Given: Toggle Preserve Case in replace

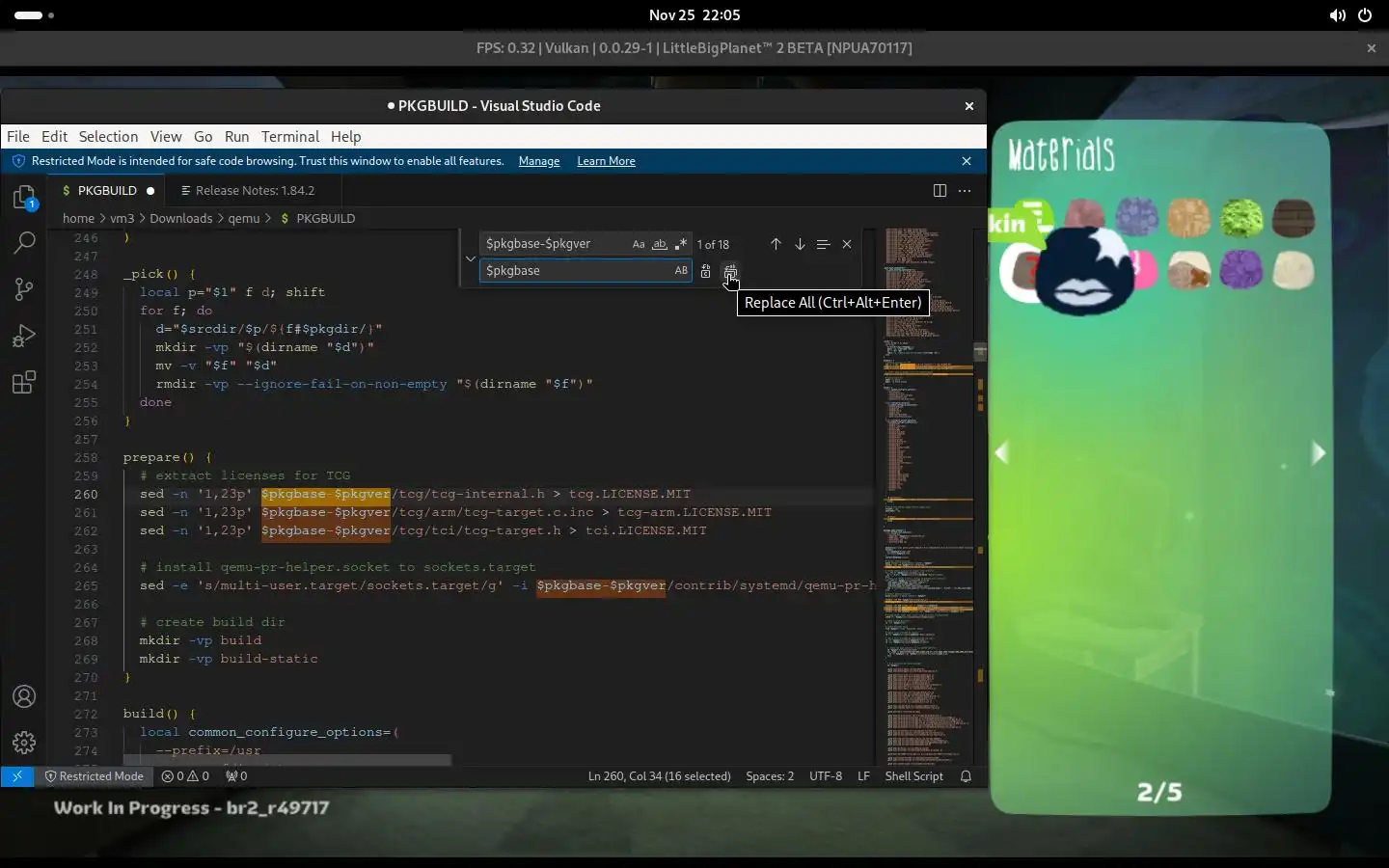Looking at the screenshot, I should click(x=681, y=271).
